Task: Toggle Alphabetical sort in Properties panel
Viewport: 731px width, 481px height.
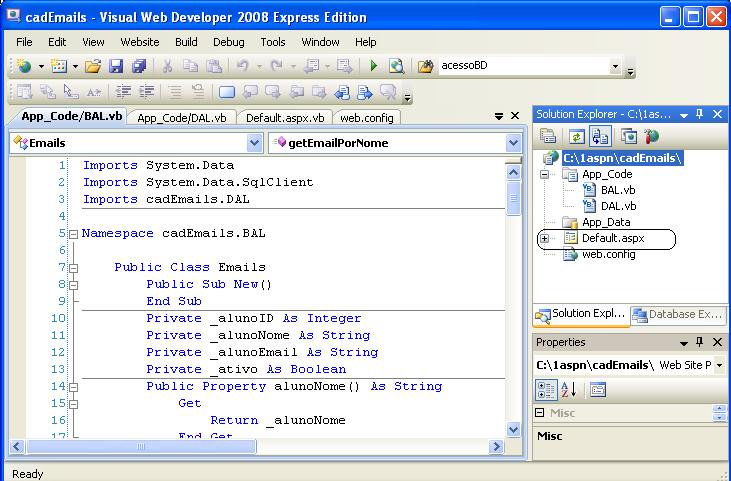Action: coord(569,390)
